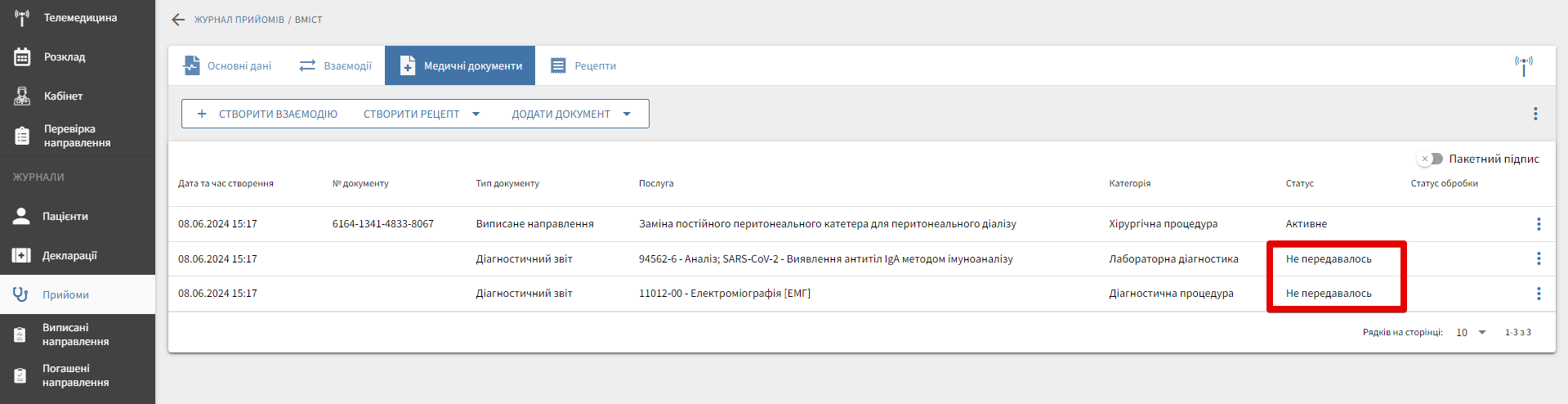This screenshot has width=1568, height=404.
Task: Go to Журнал прийомів breadcrumb link
Action: coord(239,20)
